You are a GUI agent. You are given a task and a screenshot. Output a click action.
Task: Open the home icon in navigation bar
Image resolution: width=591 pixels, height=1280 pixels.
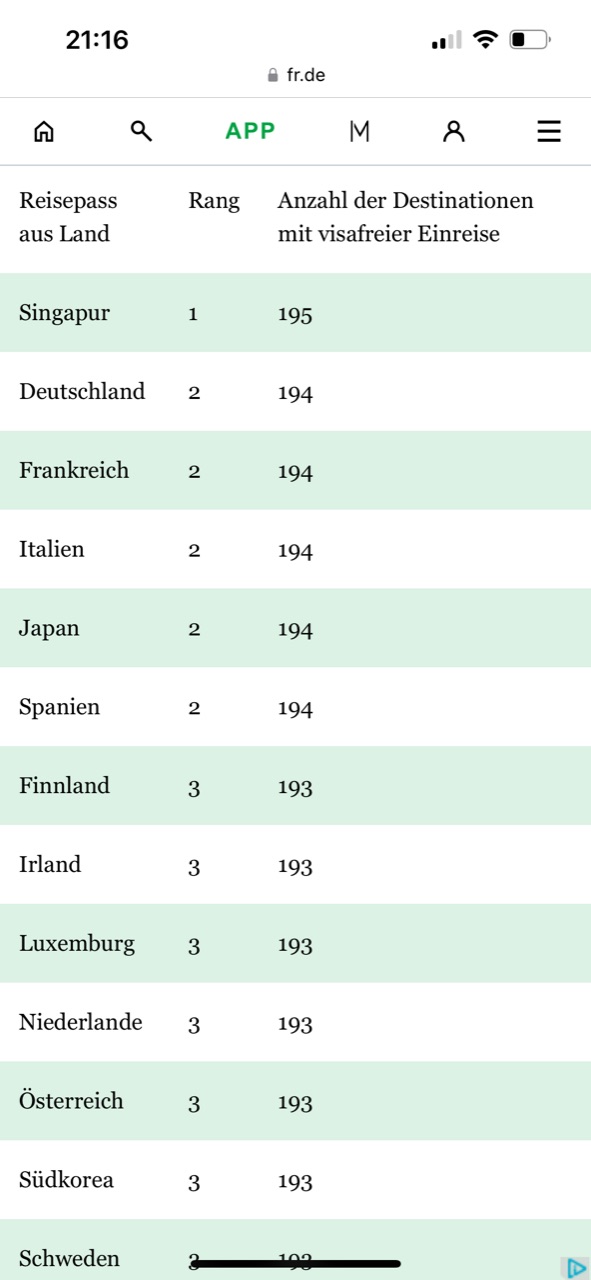pos(44,131)
